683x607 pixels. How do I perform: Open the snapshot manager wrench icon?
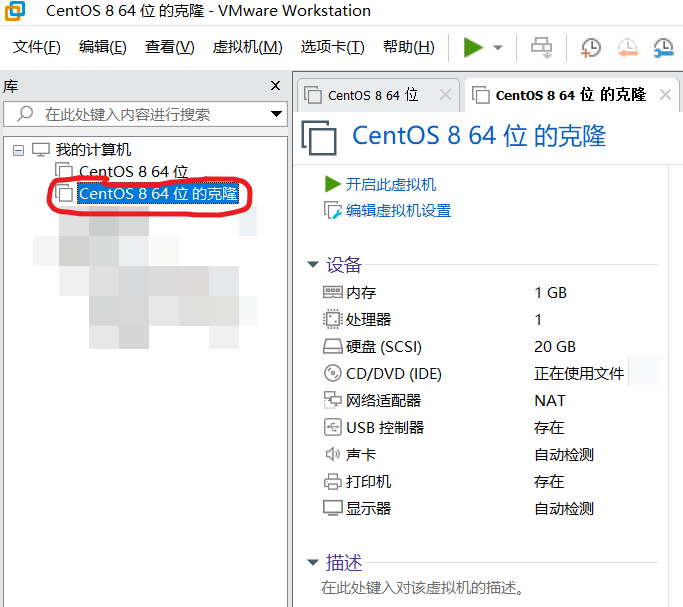663,47
